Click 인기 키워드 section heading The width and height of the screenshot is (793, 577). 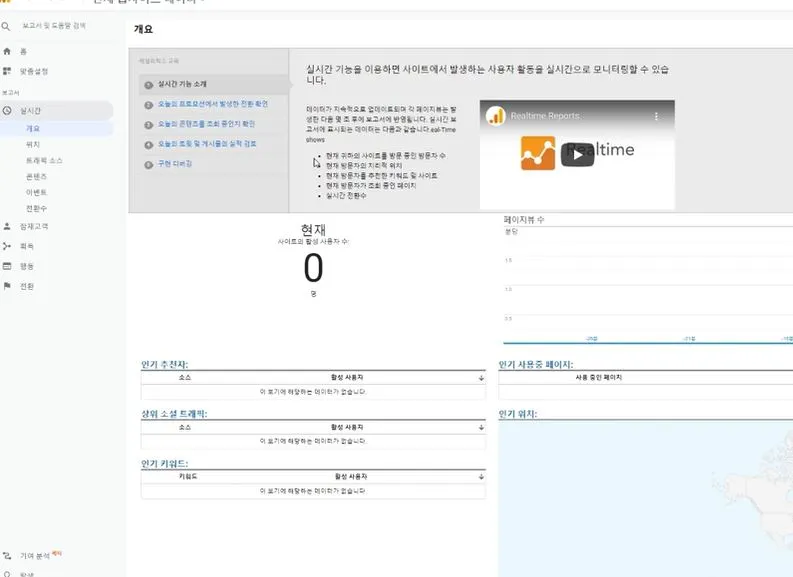tap(164, 463)
